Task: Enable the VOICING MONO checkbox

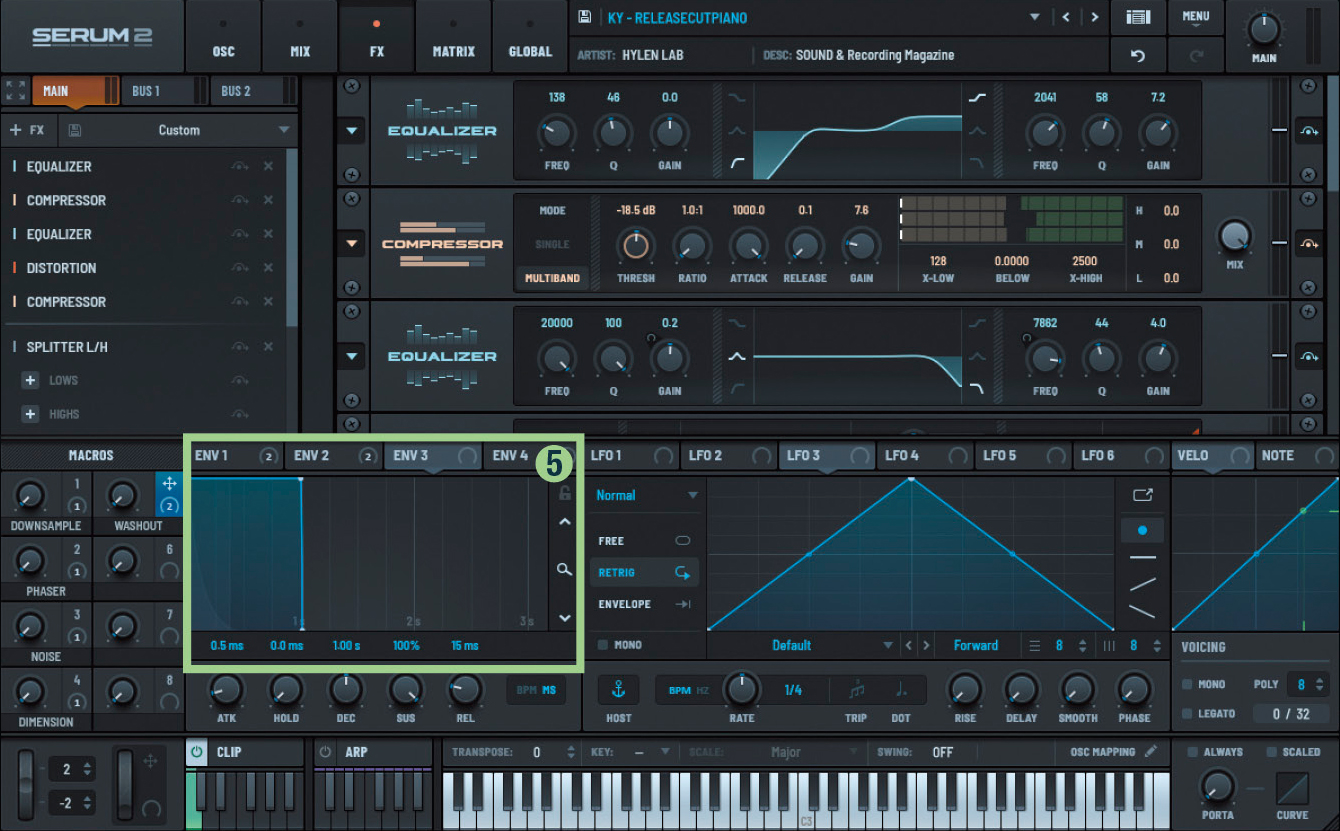Action: click(x=1187, y=685)
